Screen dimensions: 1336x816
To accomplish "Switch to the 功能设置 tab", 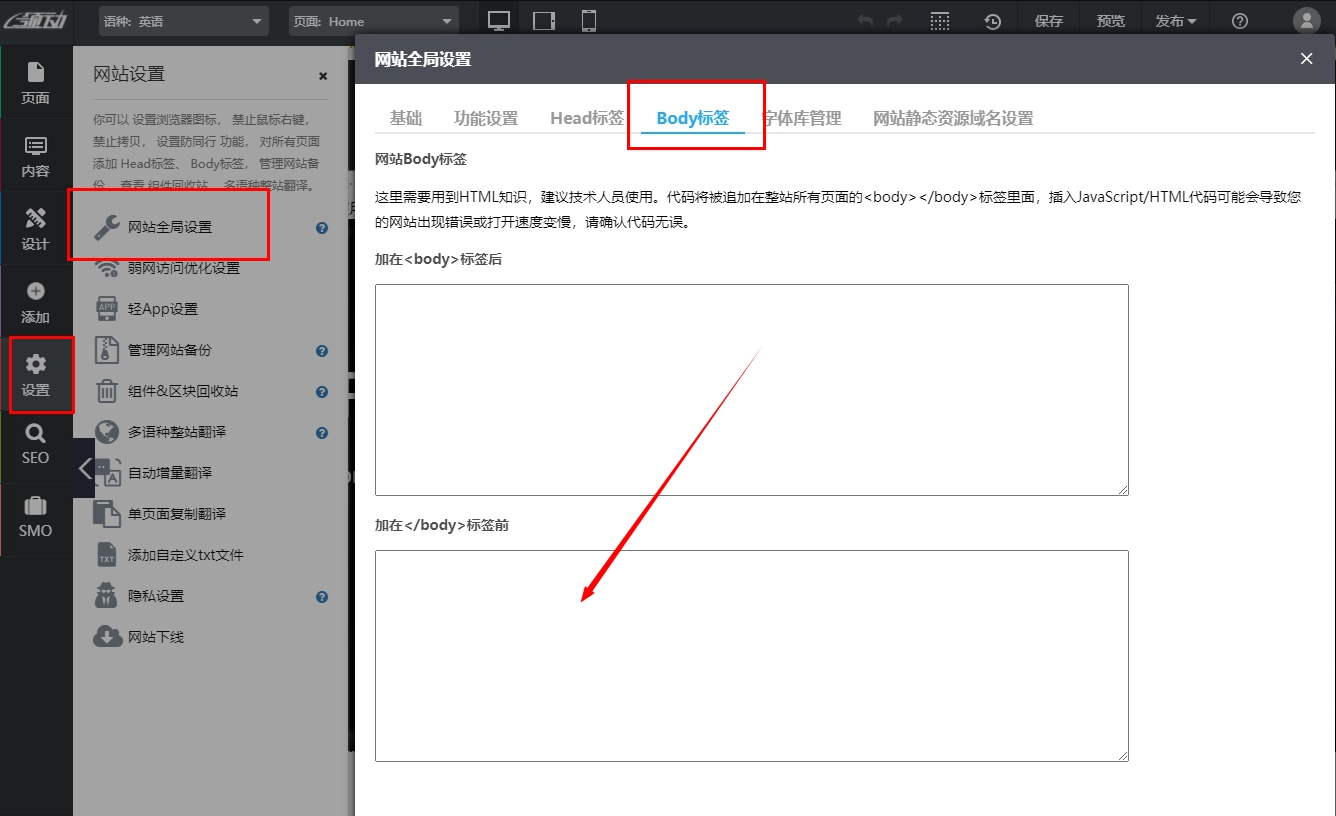I will coord(486,118).
